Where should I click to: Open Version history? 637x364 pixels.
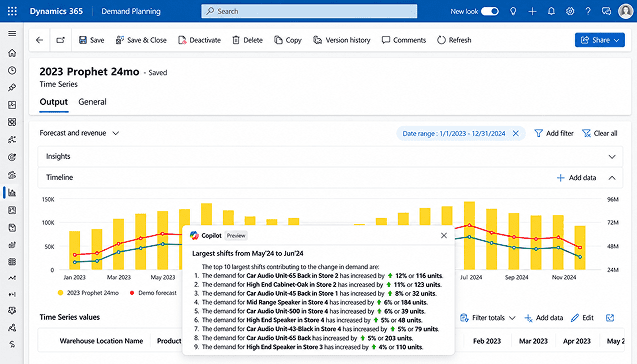click(x=342, y=40)
